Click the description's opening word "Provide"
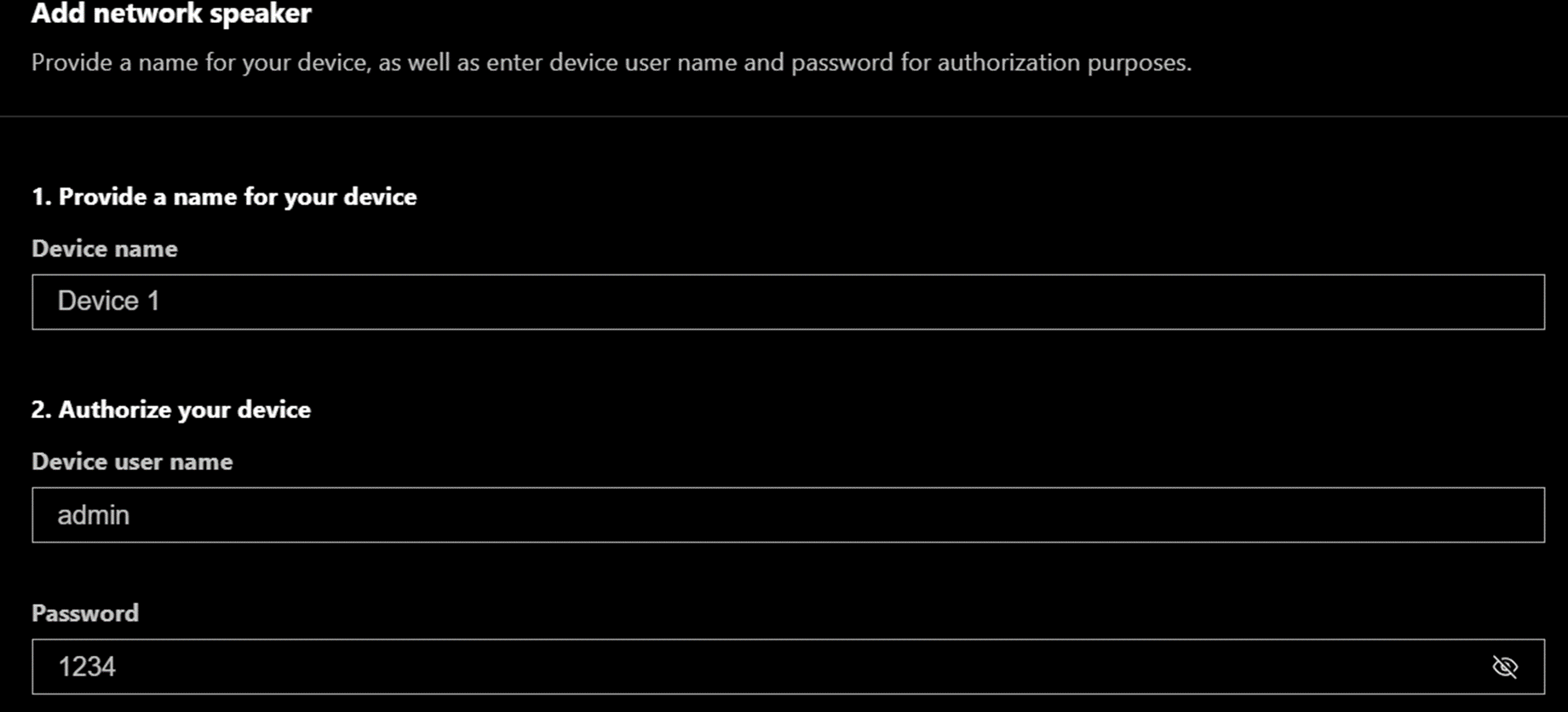1568x712 pixels. (72, 63)
